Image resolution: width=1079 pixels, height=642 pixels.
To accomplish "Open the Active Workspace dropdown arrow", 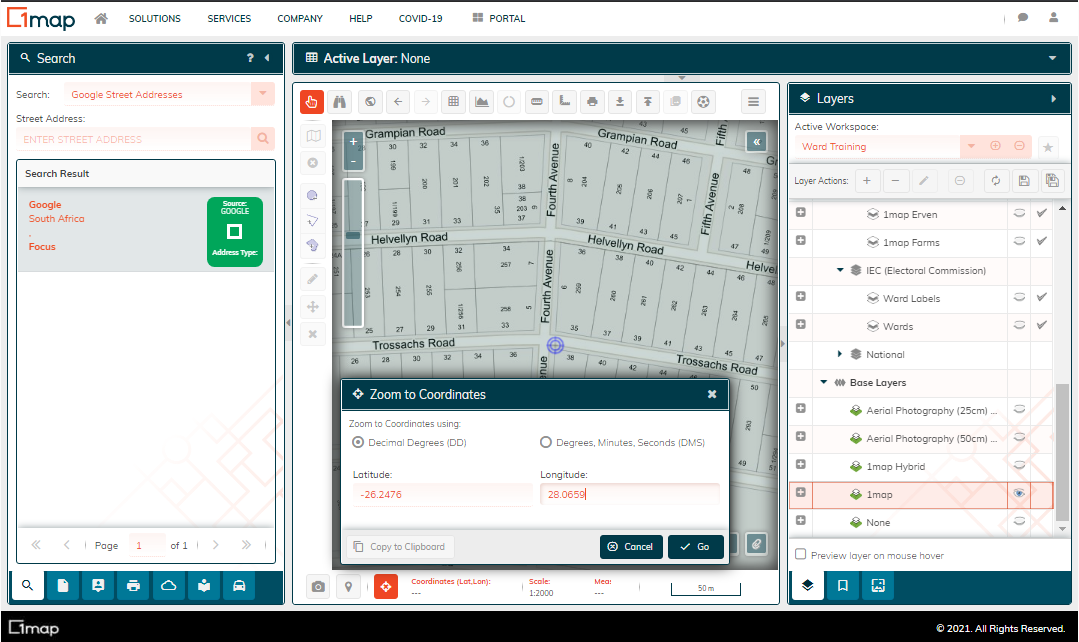I will (971, 147).
